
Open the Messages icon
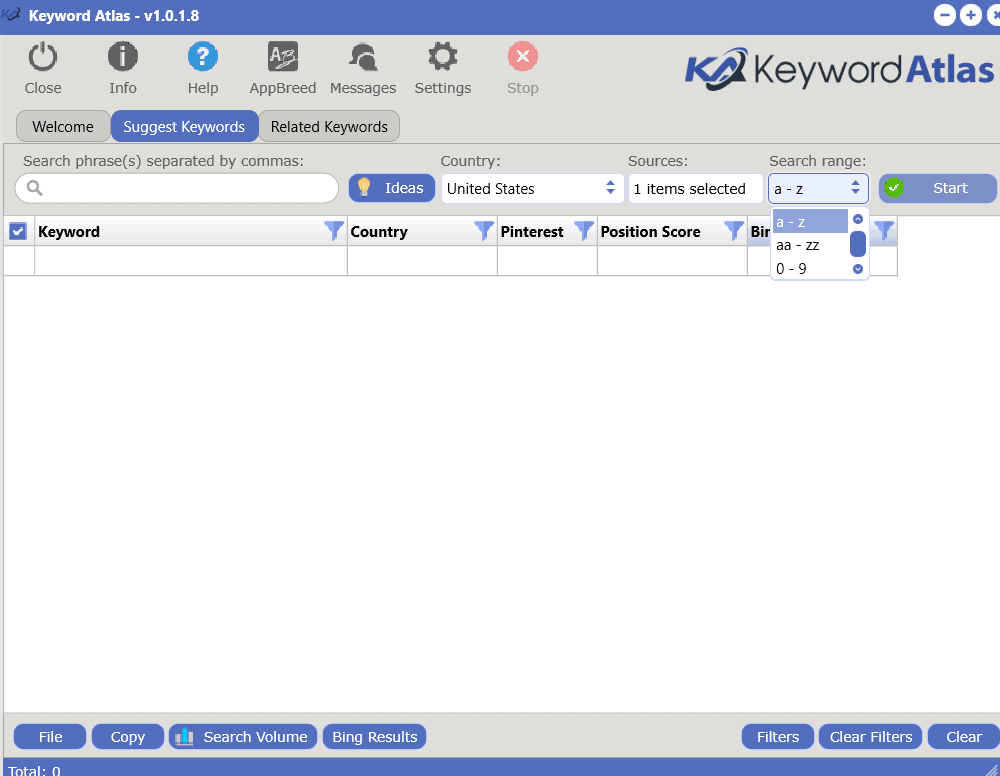[x=363, y=58]
